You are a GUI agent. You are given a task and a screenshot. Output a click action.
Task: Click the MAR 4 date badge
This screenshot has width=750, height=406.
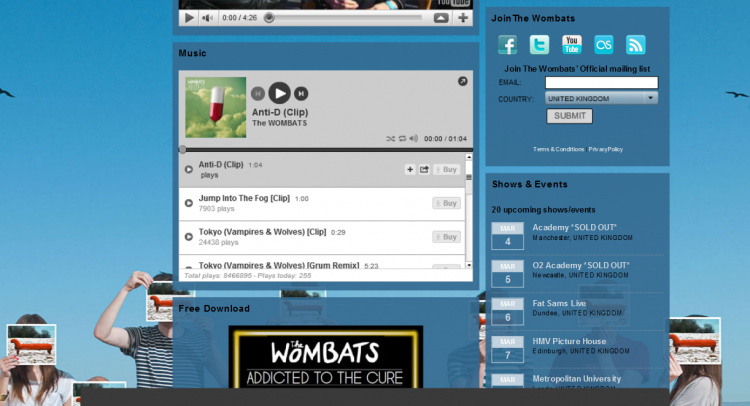tap(507, 236)
